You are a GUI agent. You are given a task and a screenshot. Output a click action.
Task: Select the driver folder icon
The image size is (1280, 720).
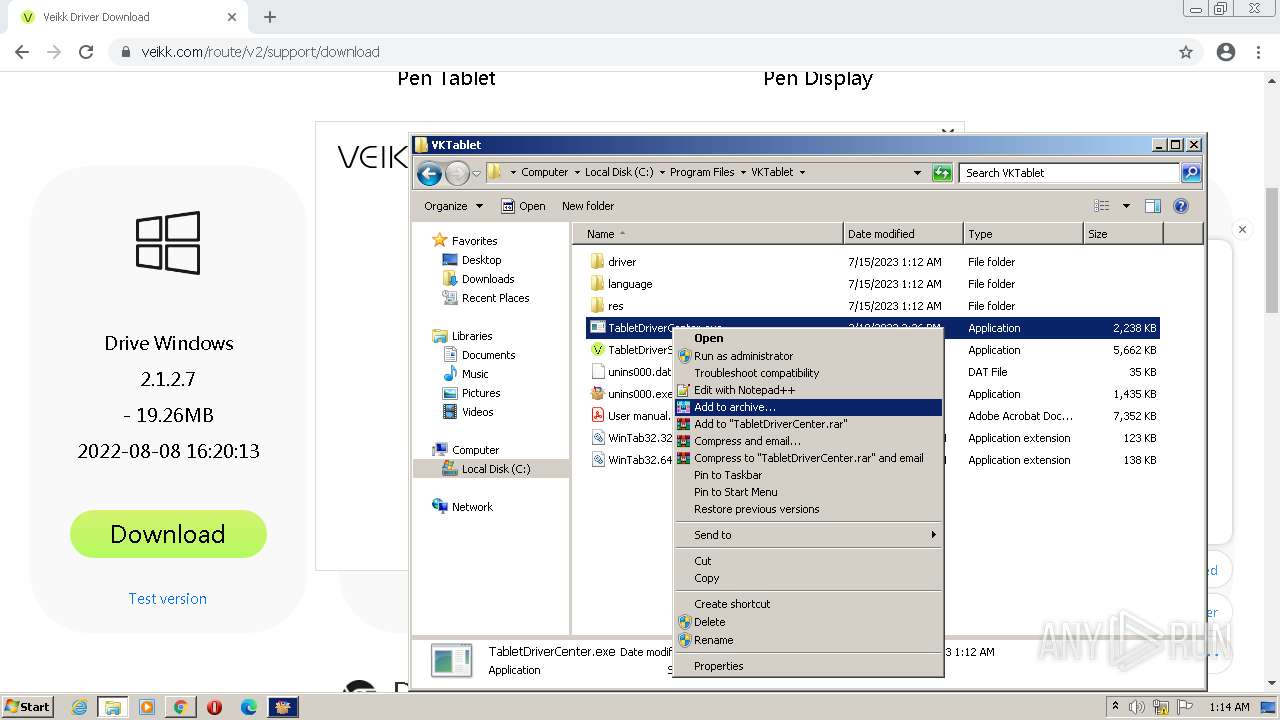[597, 262]
